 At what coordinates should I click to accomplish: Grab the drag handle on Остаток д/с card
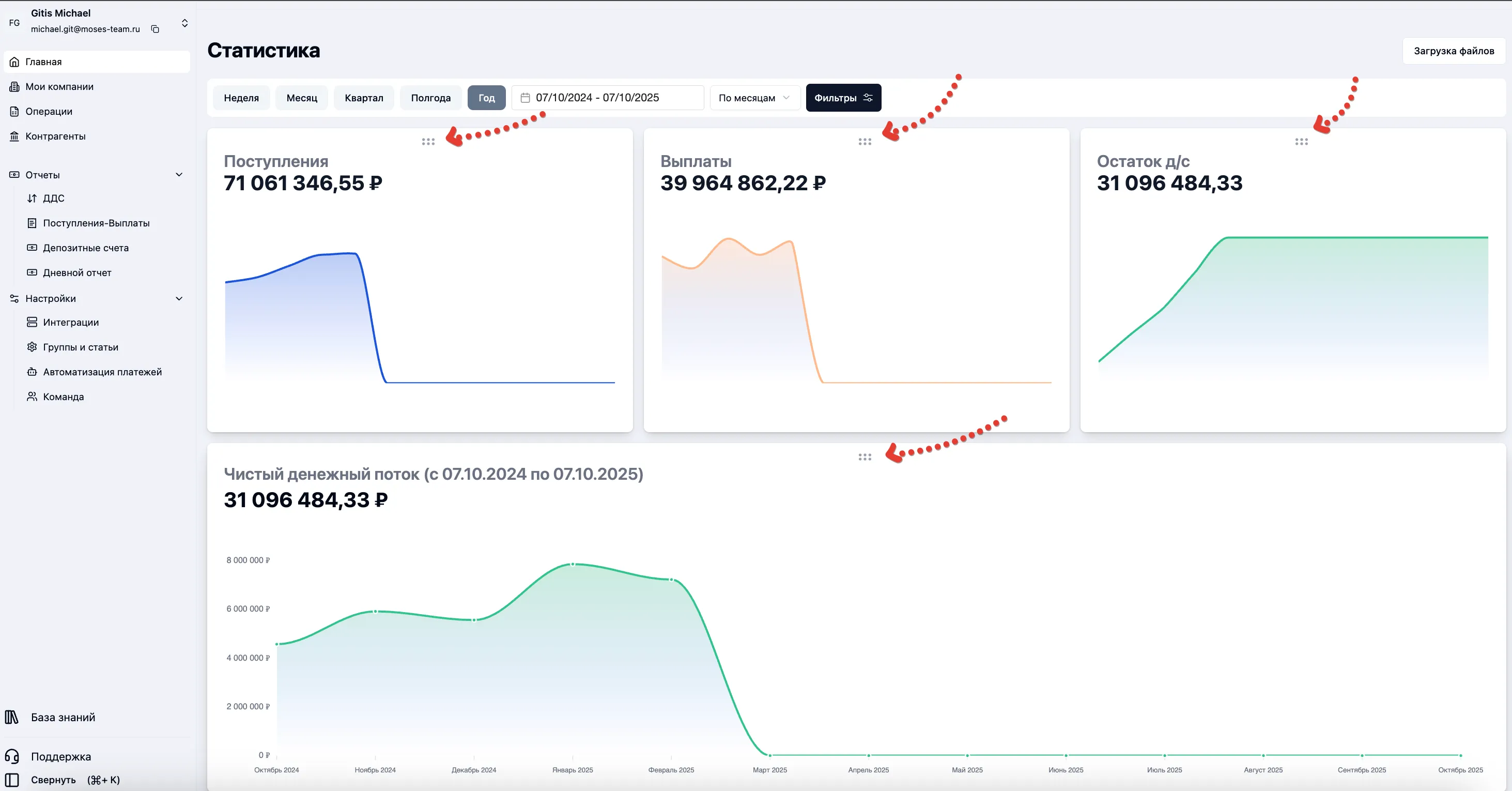[x=1301, y=142]
